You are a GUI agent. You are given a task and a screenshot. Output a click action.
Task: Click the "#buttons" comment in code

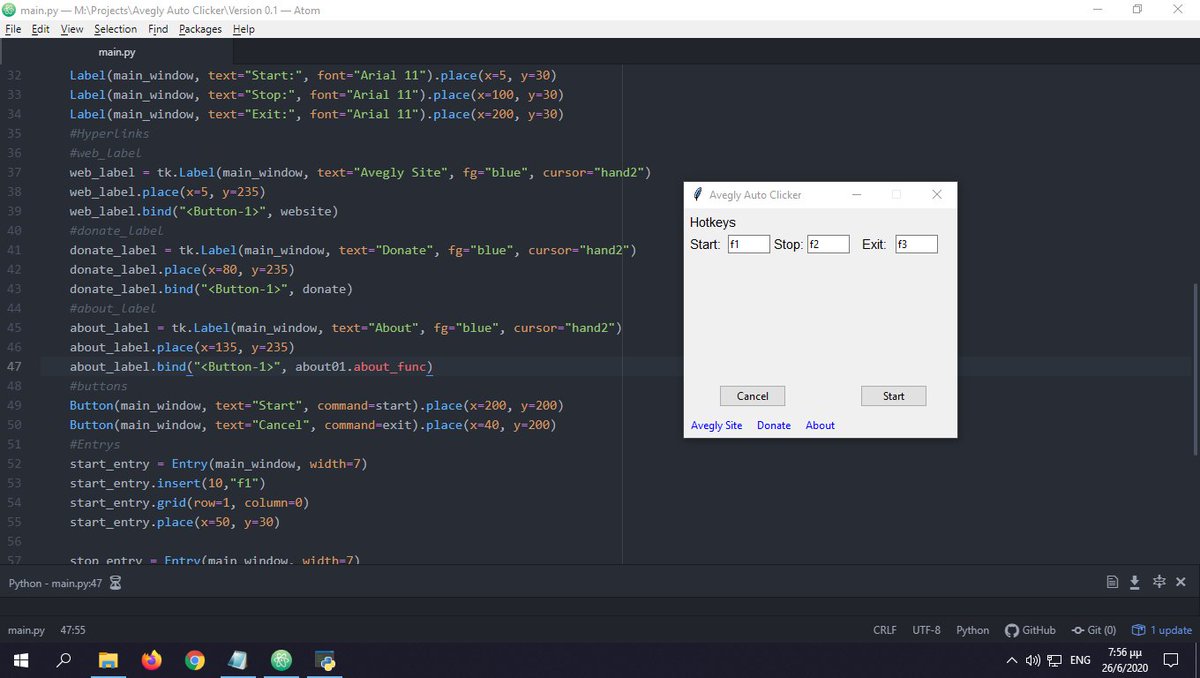coord(98,386)
